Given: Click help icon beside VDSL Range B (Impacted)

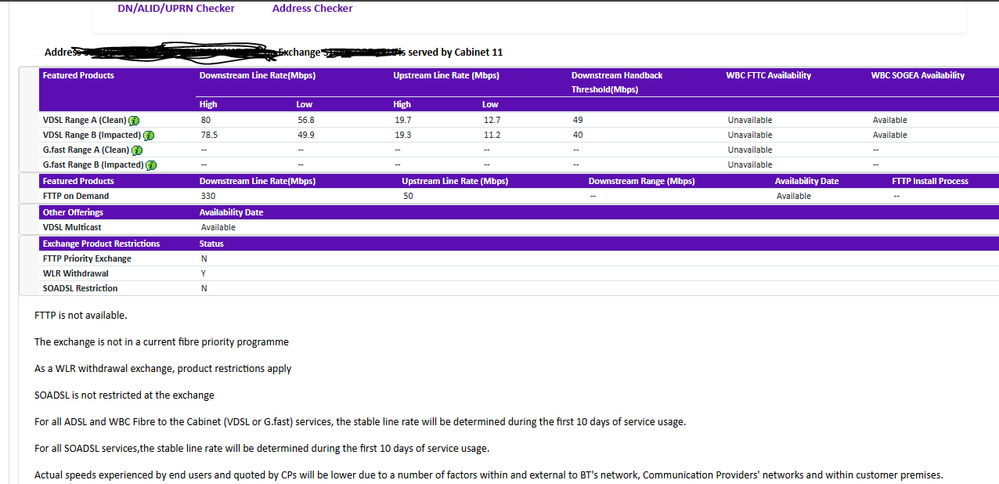Looking at the screenshot, I should coord(149,135).
